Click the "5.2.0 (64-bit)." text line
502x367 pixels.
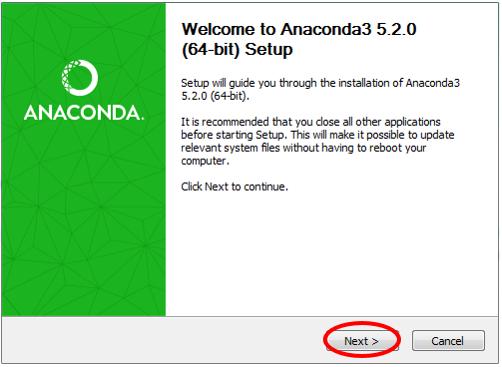pyautogui.click(x=215, y=96)
